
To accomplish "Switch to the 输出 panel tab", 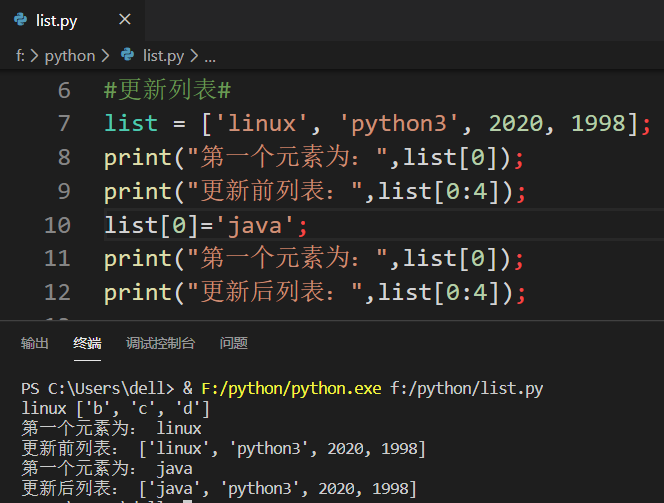I will click(35, 343).
